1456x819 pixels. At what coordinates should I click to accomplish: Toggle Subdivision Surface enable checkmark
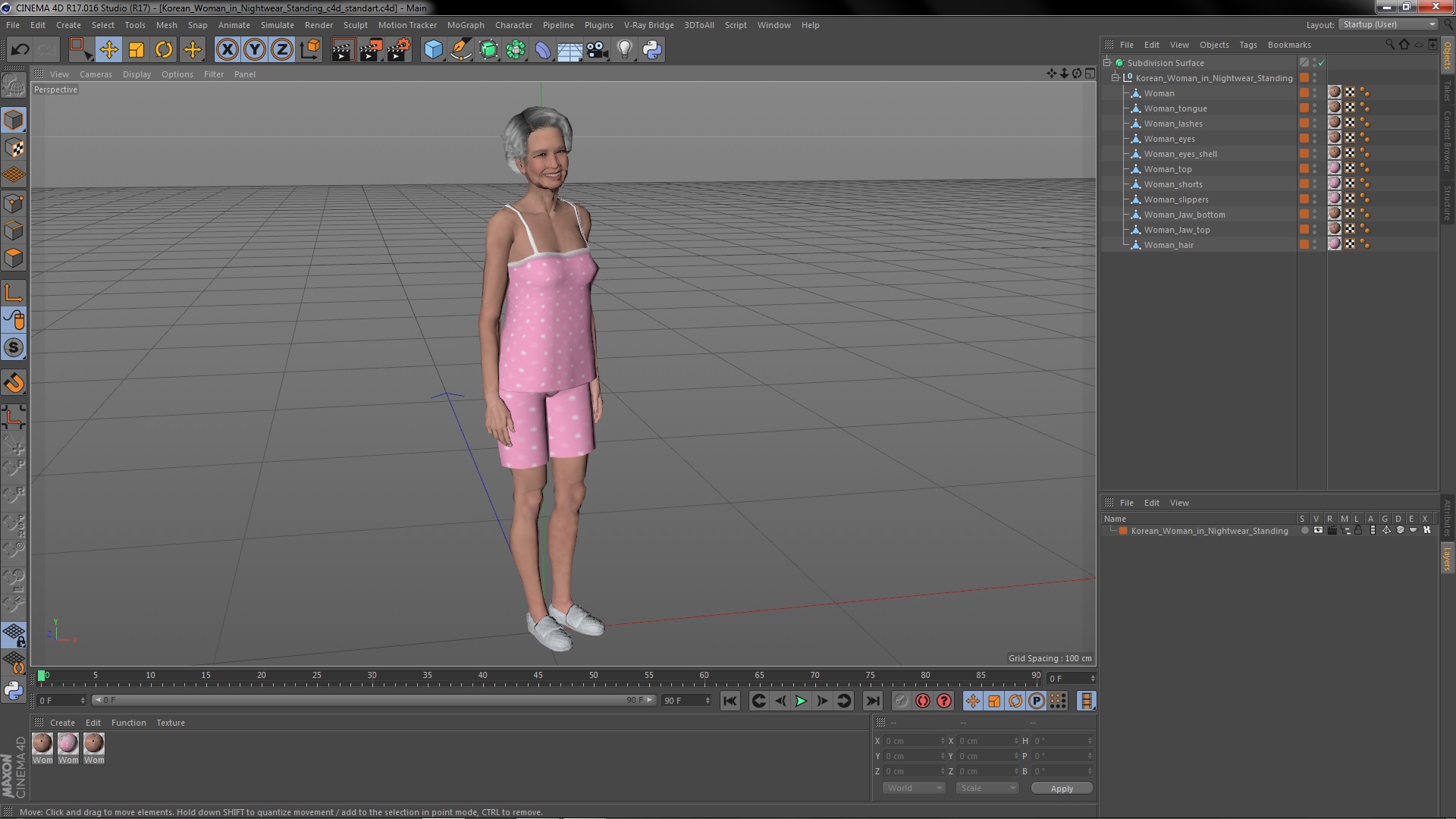coord(1321,63)
